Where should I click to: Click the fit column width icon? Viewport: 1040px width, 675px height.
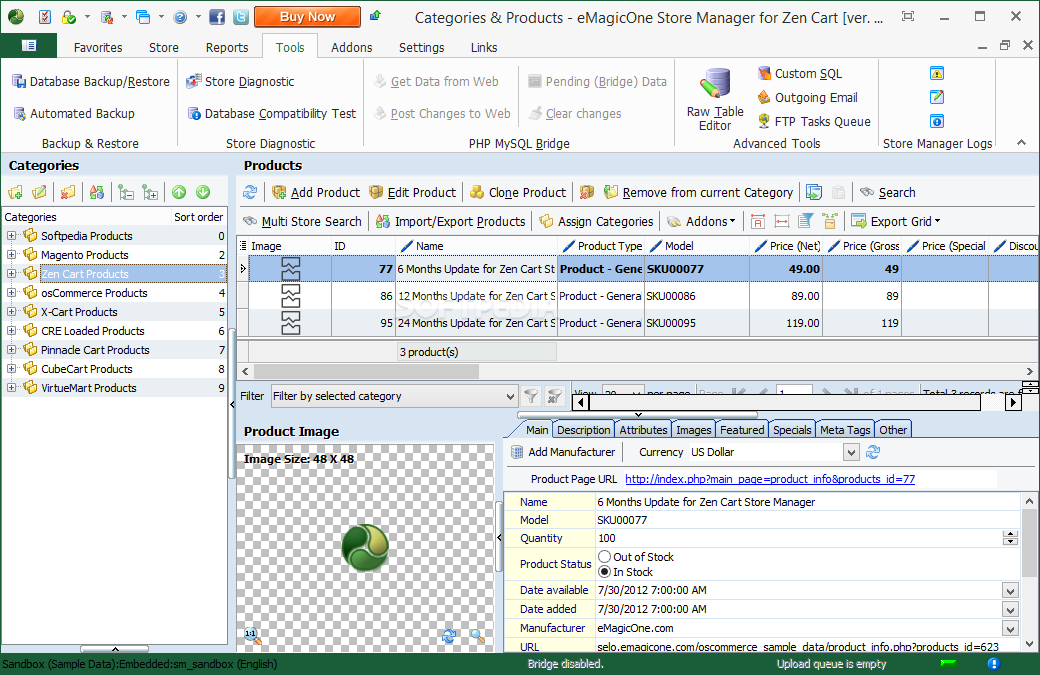point(782,221)
